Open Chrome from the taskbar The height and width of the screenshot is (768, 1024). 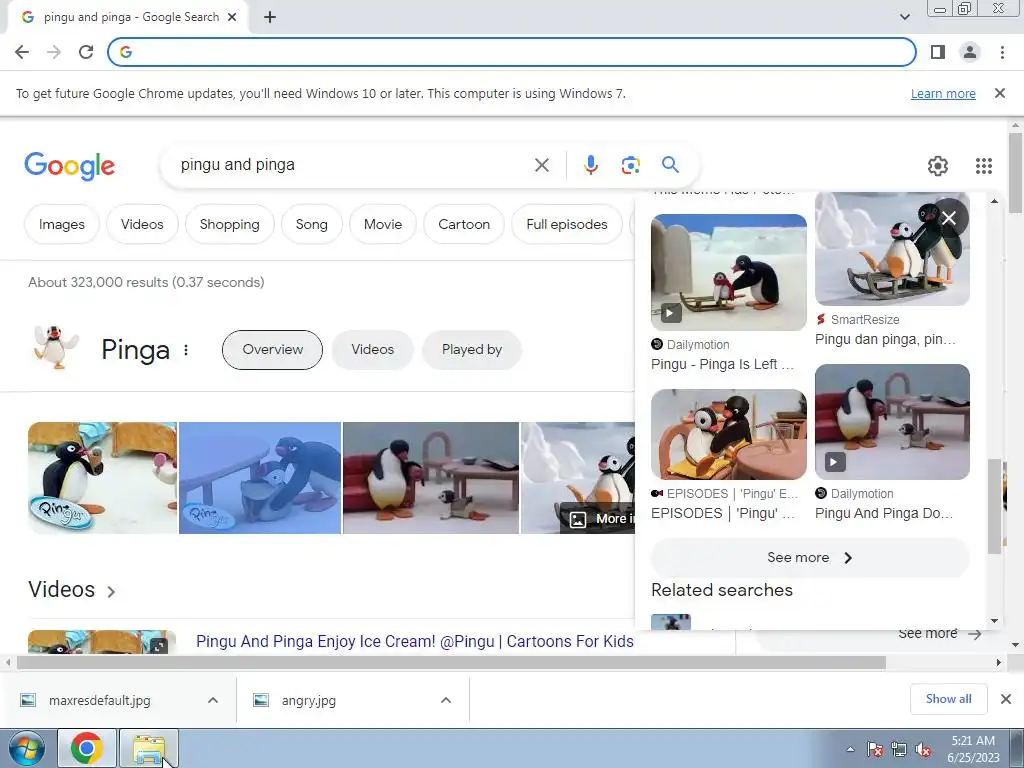87,748
